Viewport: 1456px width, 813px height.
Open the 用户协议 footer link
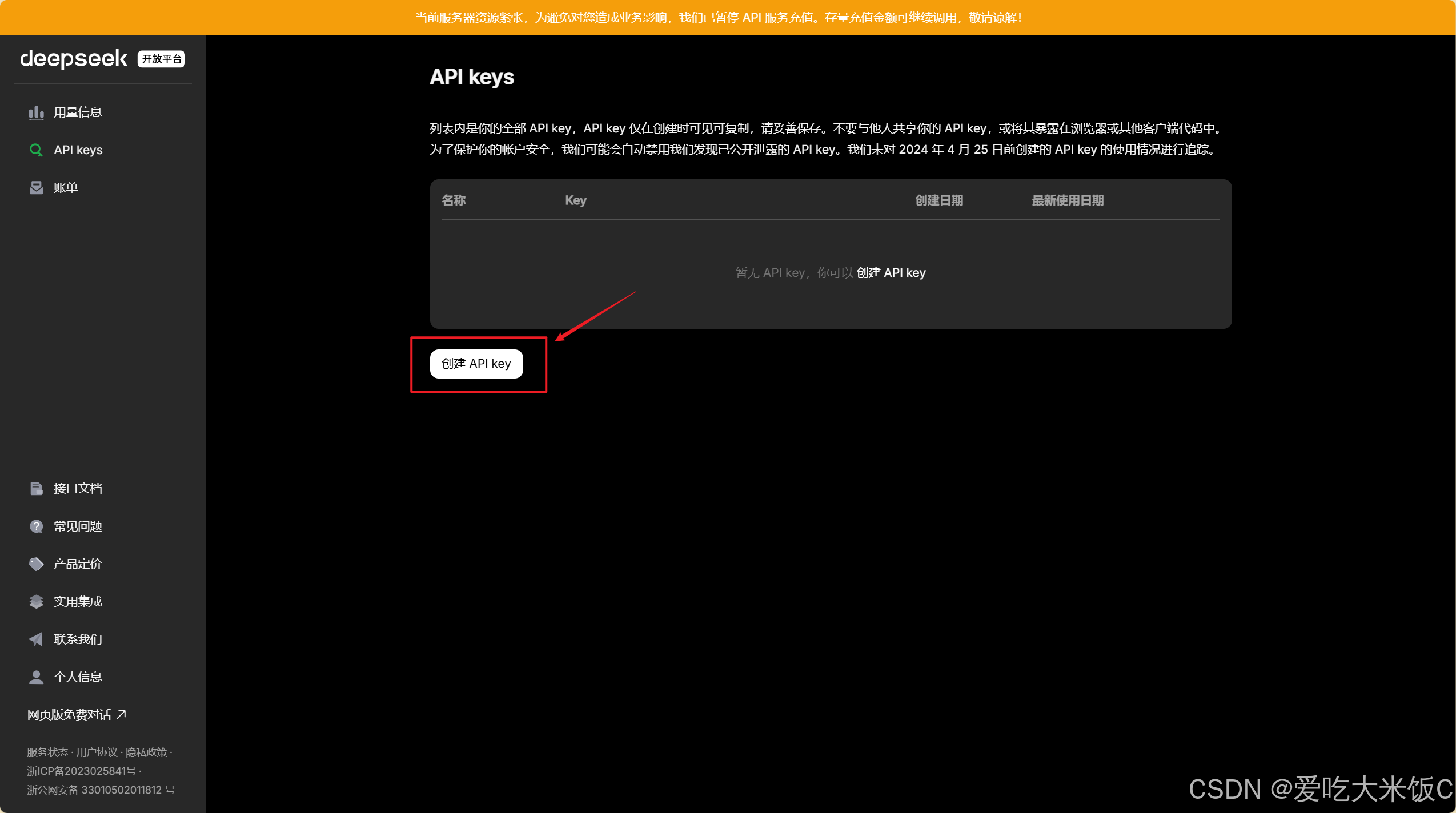coord(97,752)
